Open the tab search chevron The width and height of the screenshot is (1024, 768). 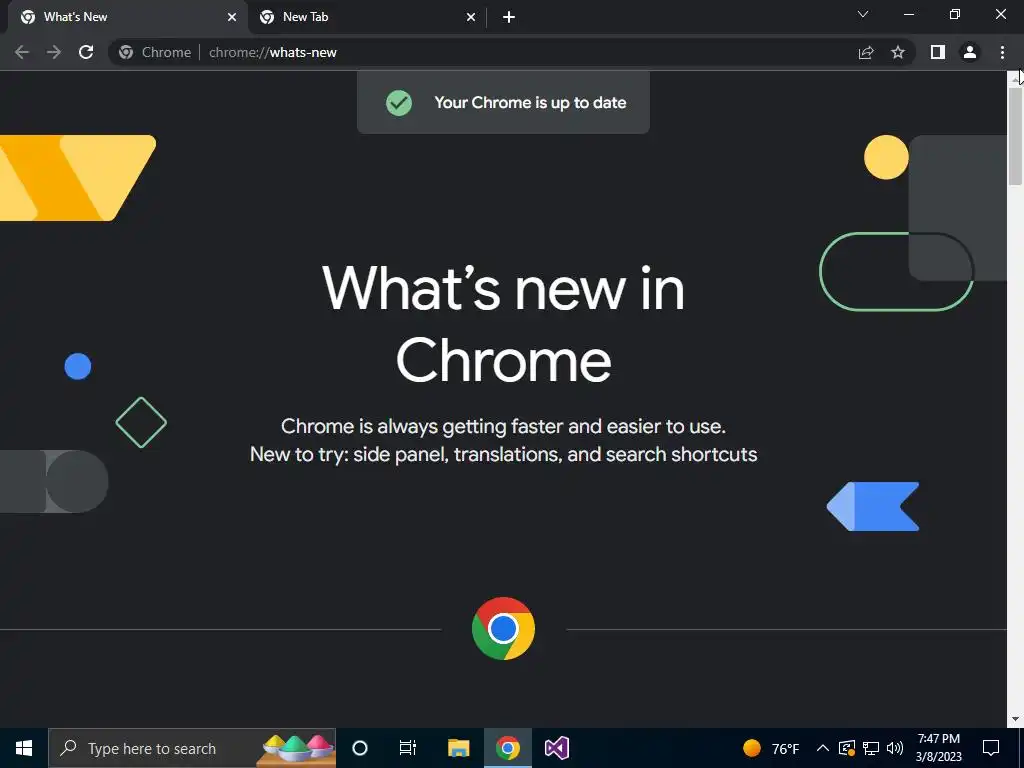pyautogui.click(x=863, y=14)
